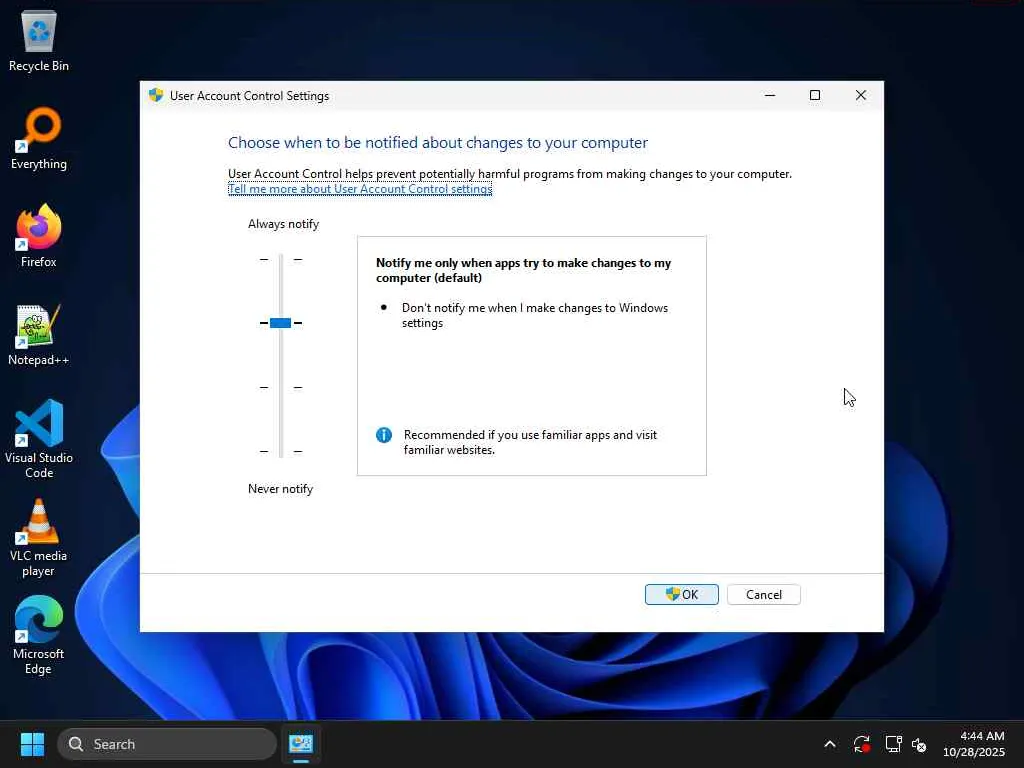Set slider to the Never notify bottom tick
The width and height of the screenshot is (1024, 768).
[x=281, y=451]
